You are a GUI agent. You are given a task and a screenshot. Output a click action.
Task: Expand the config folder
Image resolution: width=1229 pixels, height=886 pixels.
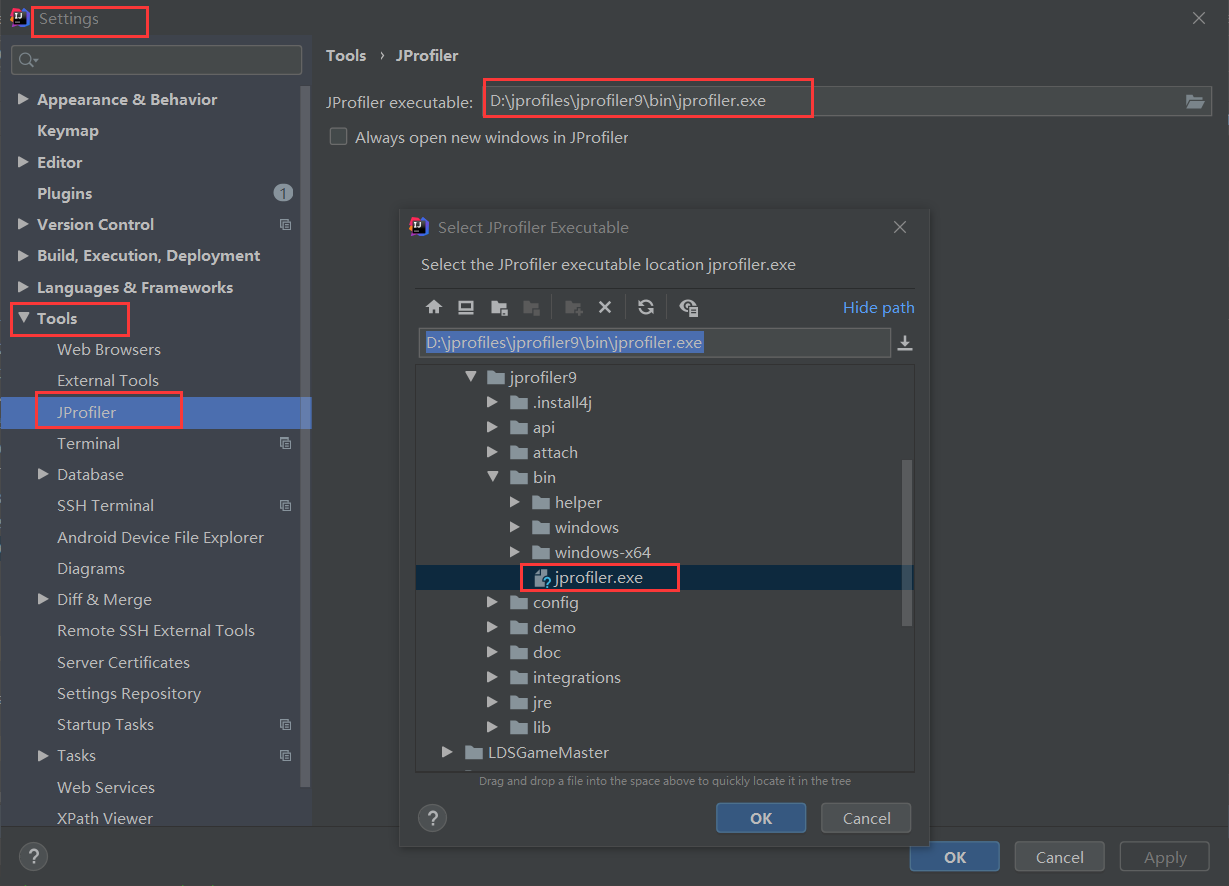click(x=492, y=602)
